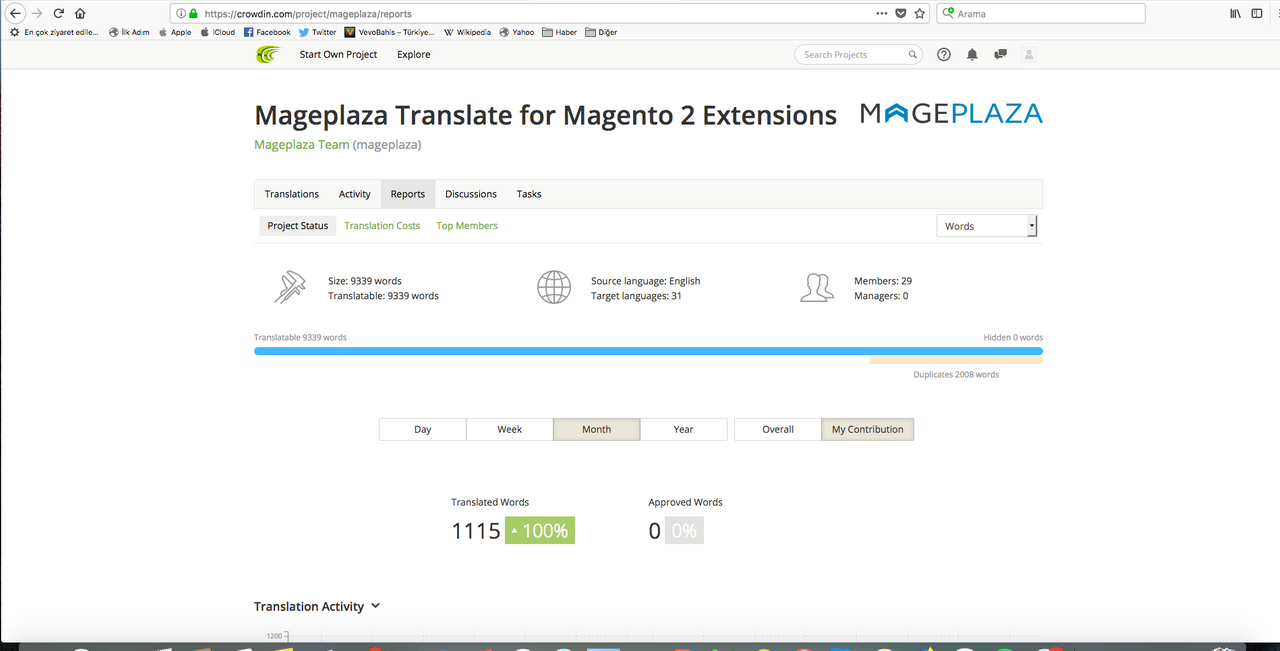Image resolution: width=1280 pixels, height=651 pixels.
Task: Click the 'Duplicates 2008 words' label
Action: [956, 375]
